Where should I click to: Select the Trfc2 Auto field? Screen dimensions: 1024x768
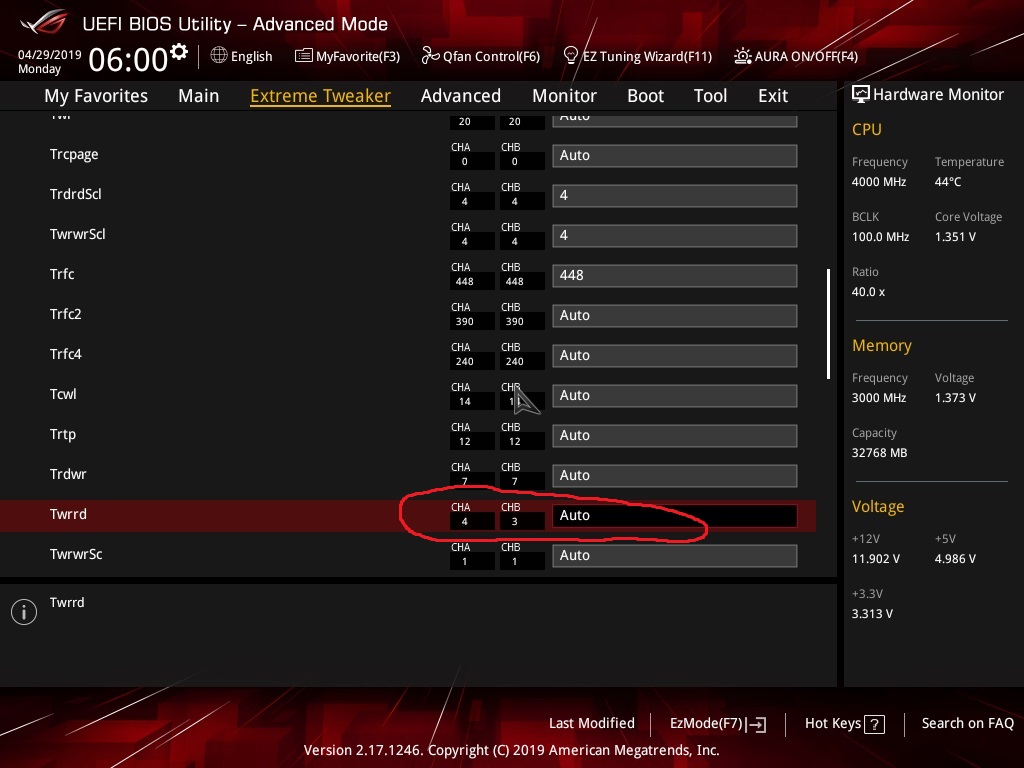coord(675,315)
